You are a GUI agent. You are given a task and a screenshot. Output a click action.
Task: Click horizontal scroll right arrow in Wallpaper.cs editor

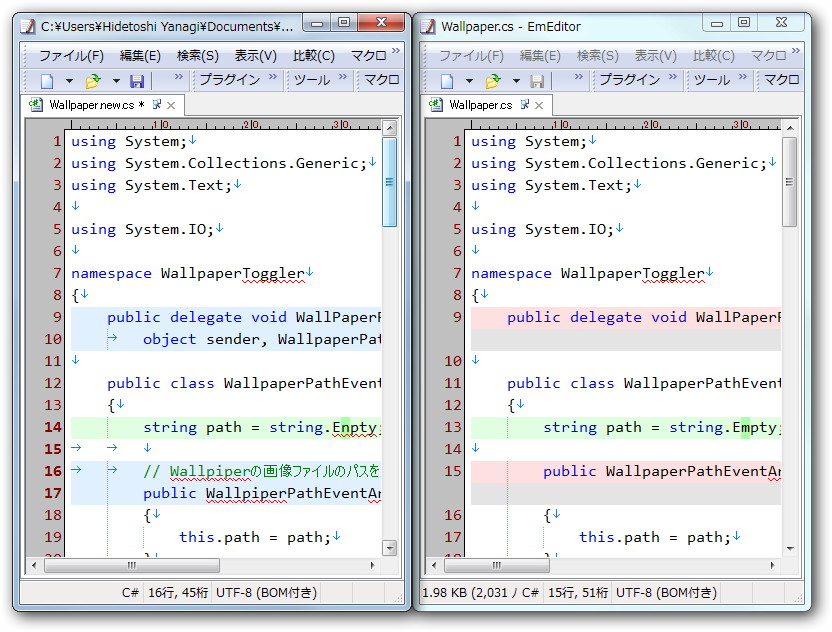[773, 566]
